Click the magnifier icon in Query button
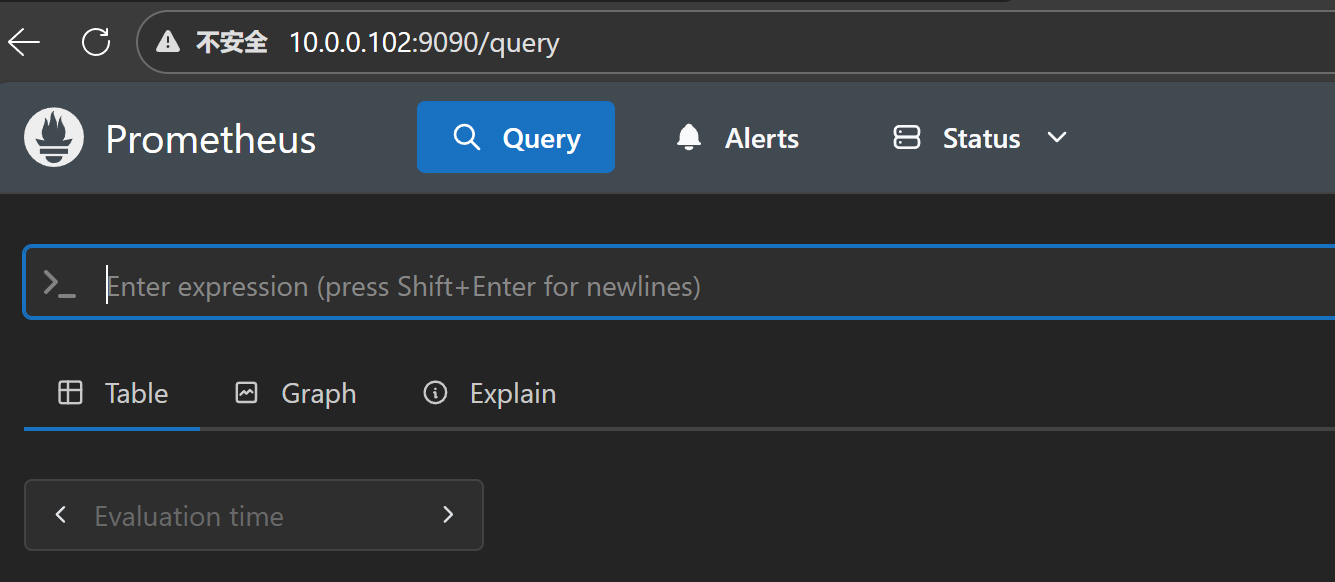 pos(467,137)
